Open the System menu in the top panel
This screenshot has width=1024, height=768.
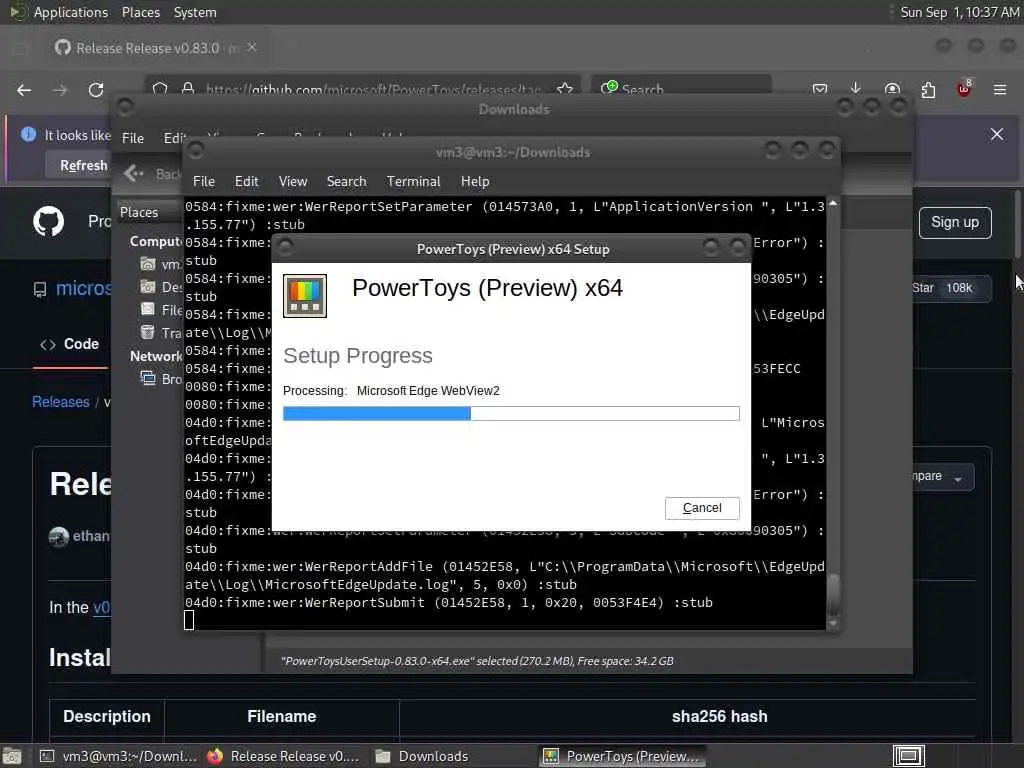click(195, 12)
